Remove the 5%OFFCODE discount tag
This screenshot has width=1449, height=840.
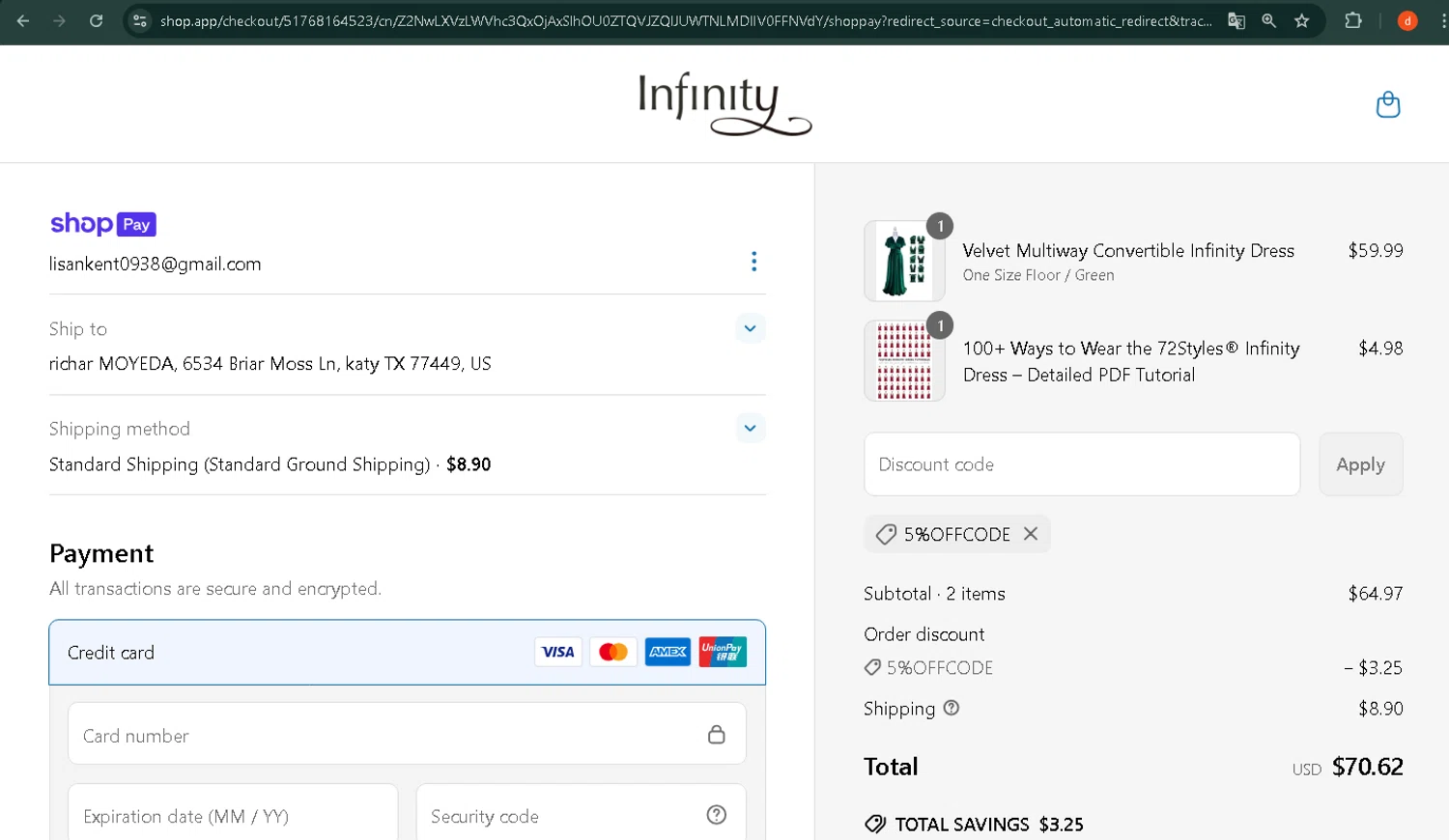[1031, 534]
